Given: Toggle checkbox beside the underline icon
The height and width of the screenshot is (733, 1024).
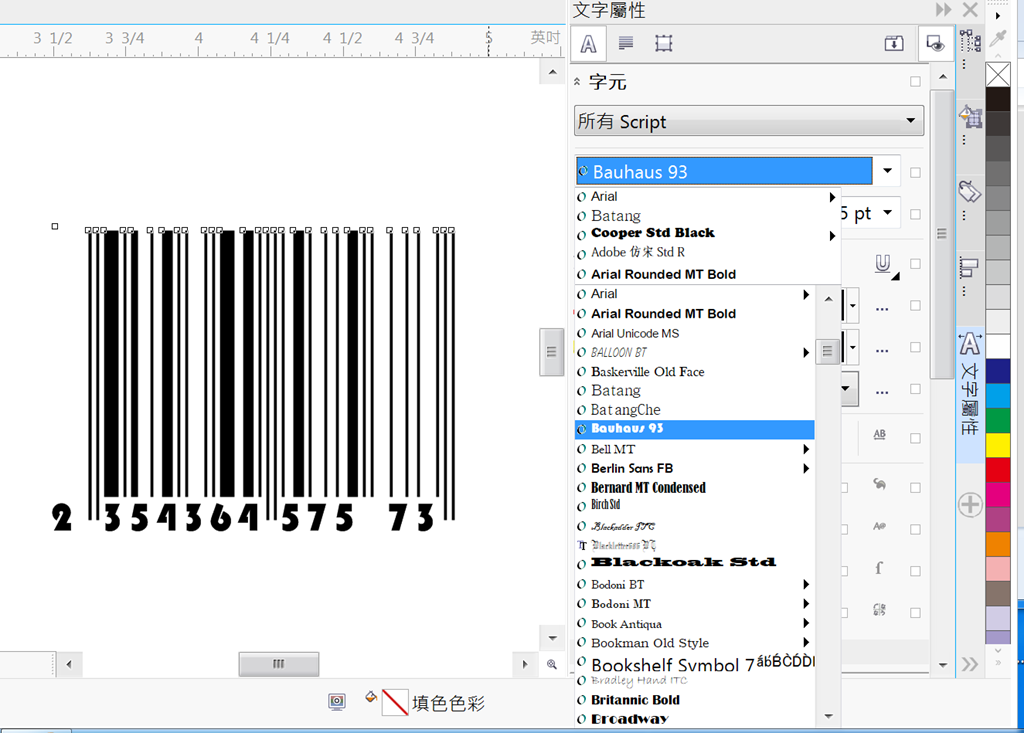Looking at the screenshot, I should [916, 264].
